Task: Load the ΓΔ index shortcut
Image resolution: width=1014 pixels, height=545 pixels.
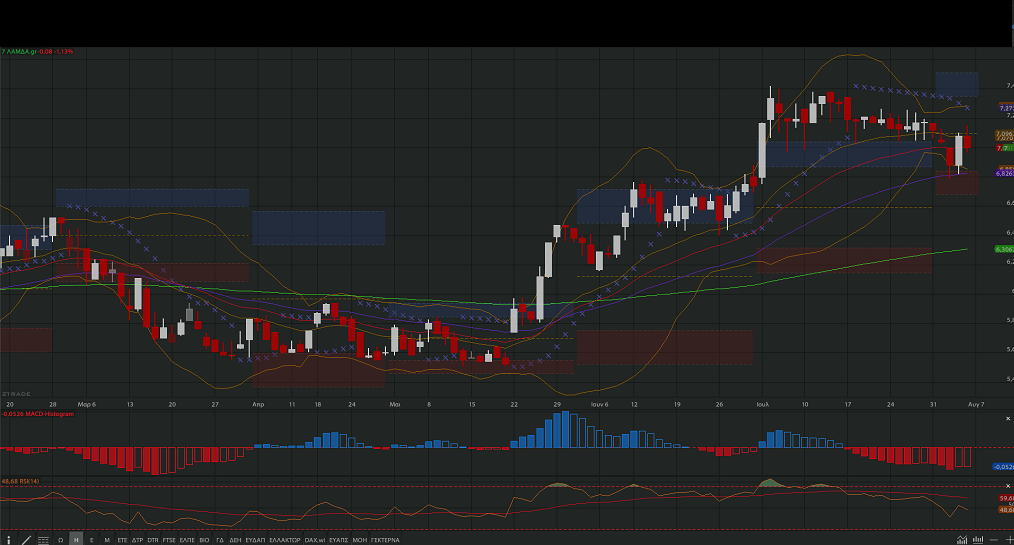Action: [x=220, y=540]
